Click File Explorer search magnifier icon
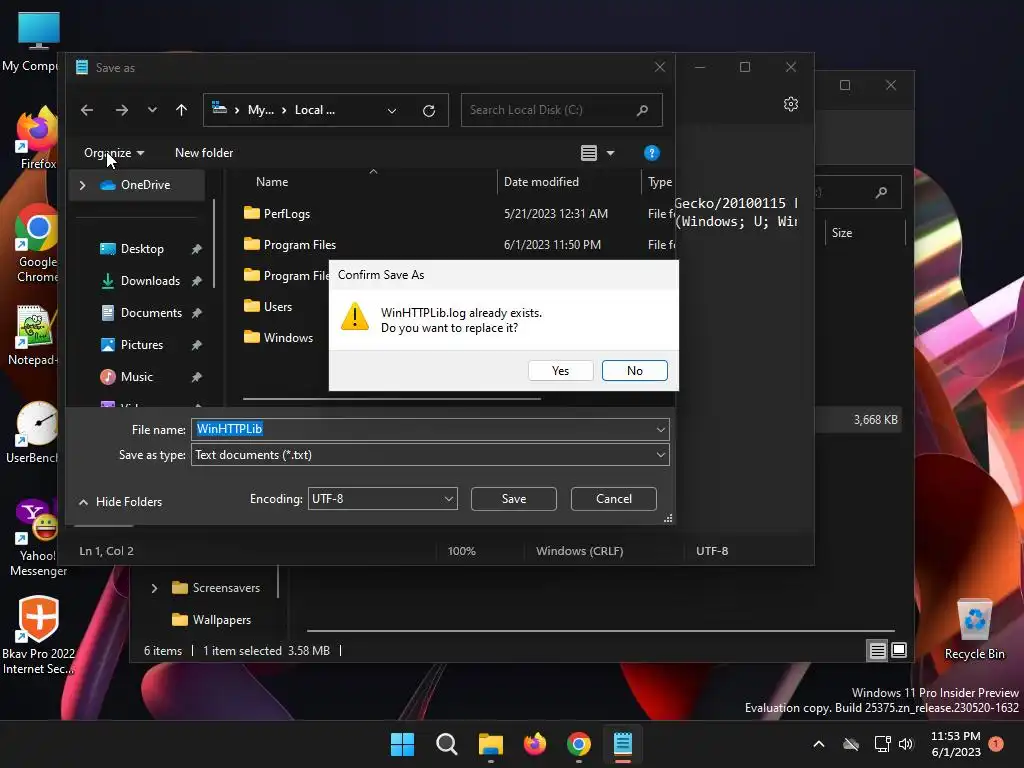 tap(882, 192)
